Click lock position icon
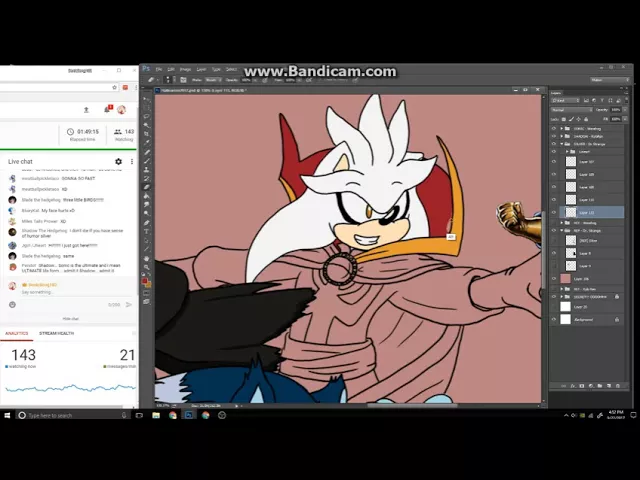The height and width of the screenshot is (480, 640). [578, 119]
